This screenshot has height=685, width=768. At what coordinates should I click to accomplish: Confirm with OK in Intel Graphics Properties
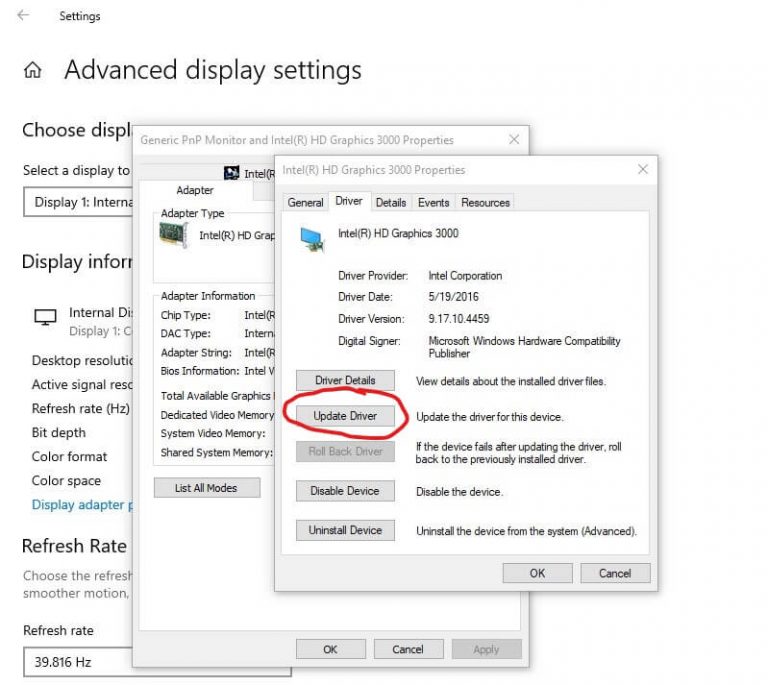[x=537, y=573]
